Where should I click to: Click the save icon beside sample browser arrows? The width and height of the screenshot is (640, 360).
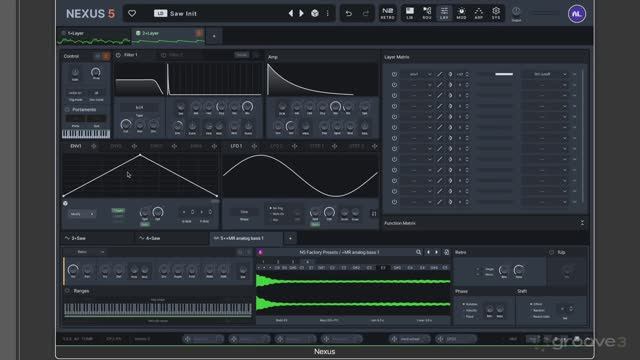click(447, 252)
